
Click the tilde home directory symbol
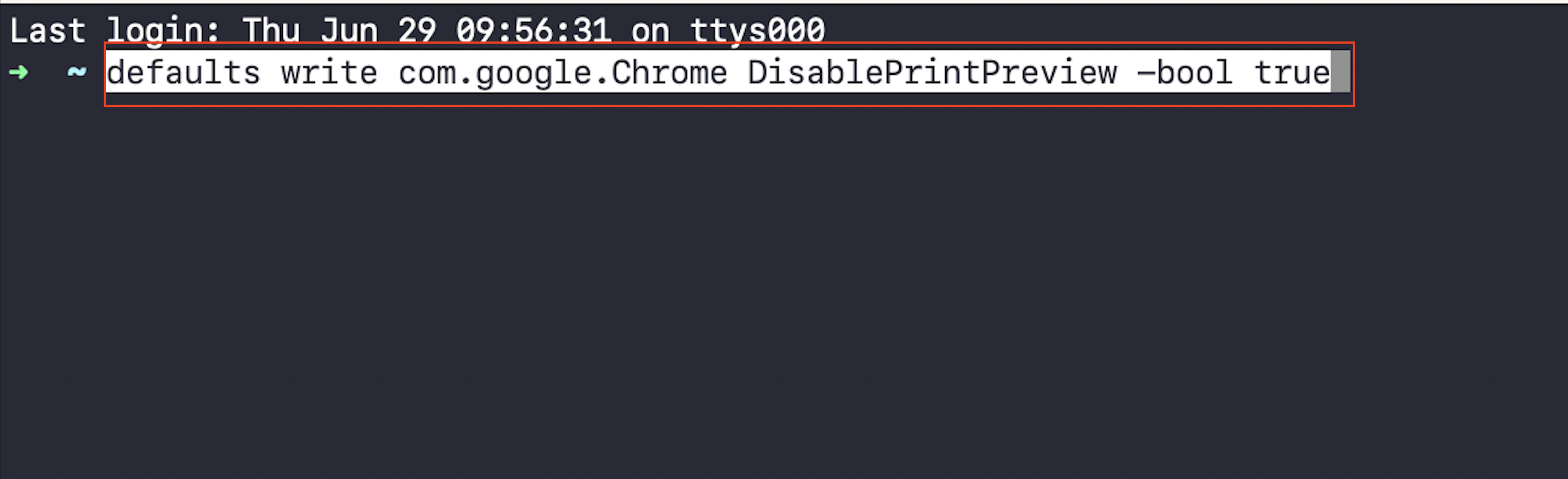click(x=76, y=73)
